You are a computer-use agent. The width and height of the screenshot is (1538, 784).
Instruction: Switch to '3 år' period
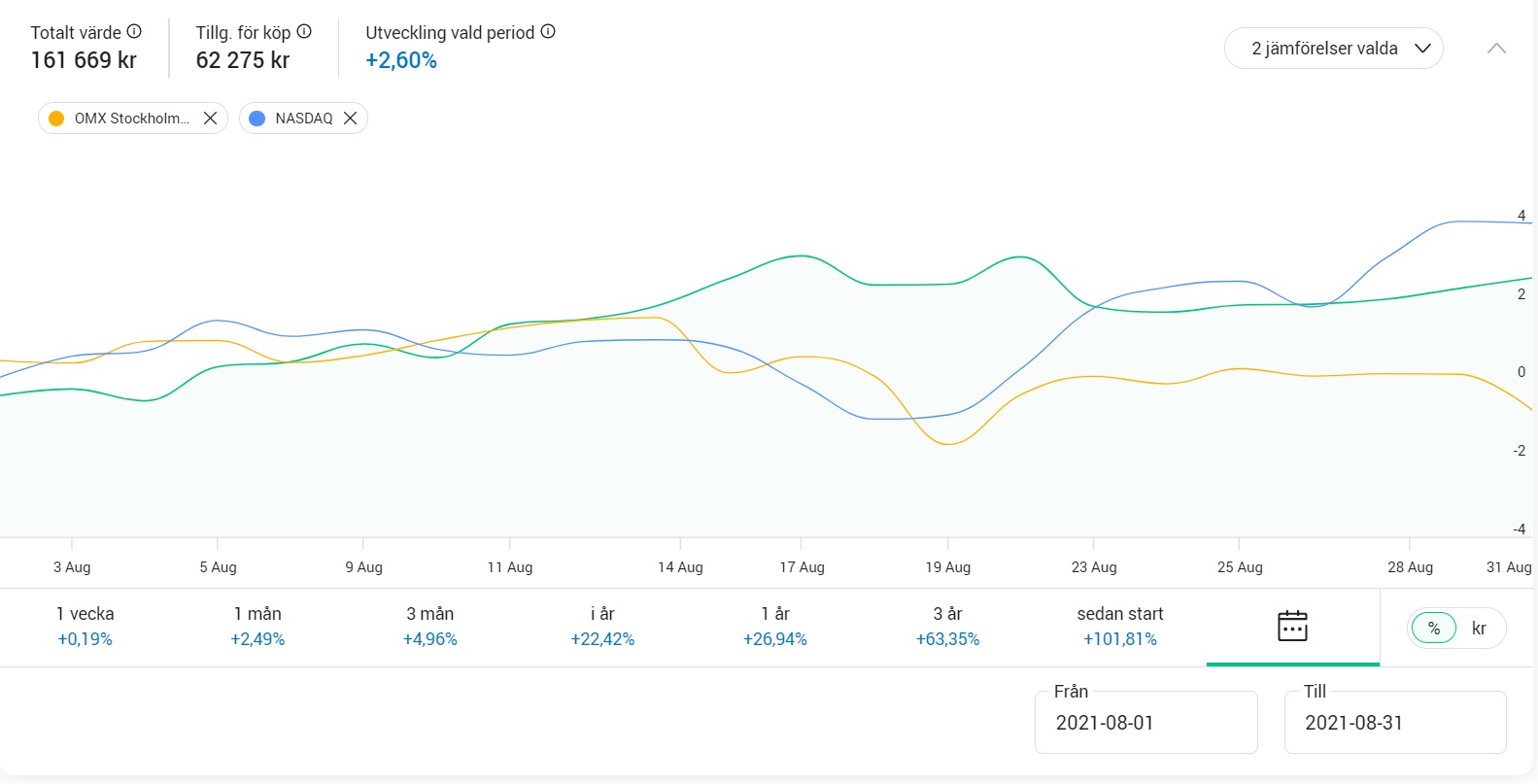[947, 626]
